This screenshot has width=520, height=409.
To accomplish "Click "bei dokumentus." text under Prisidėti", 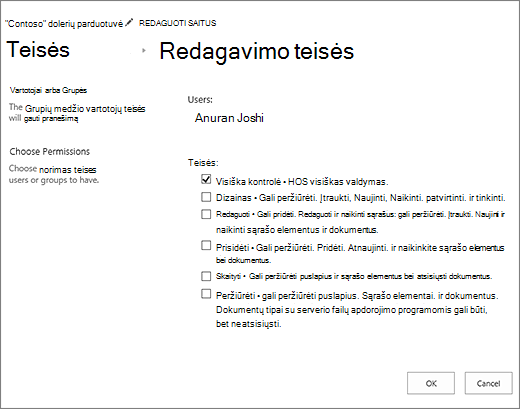I will click(x=243, y=260).
